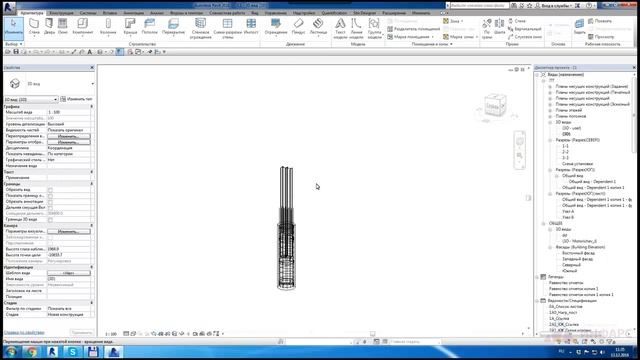Click the Масштаб вида 1 : 100 value
Viewport: 640px width, 360px height.
(x=69, y=112)
